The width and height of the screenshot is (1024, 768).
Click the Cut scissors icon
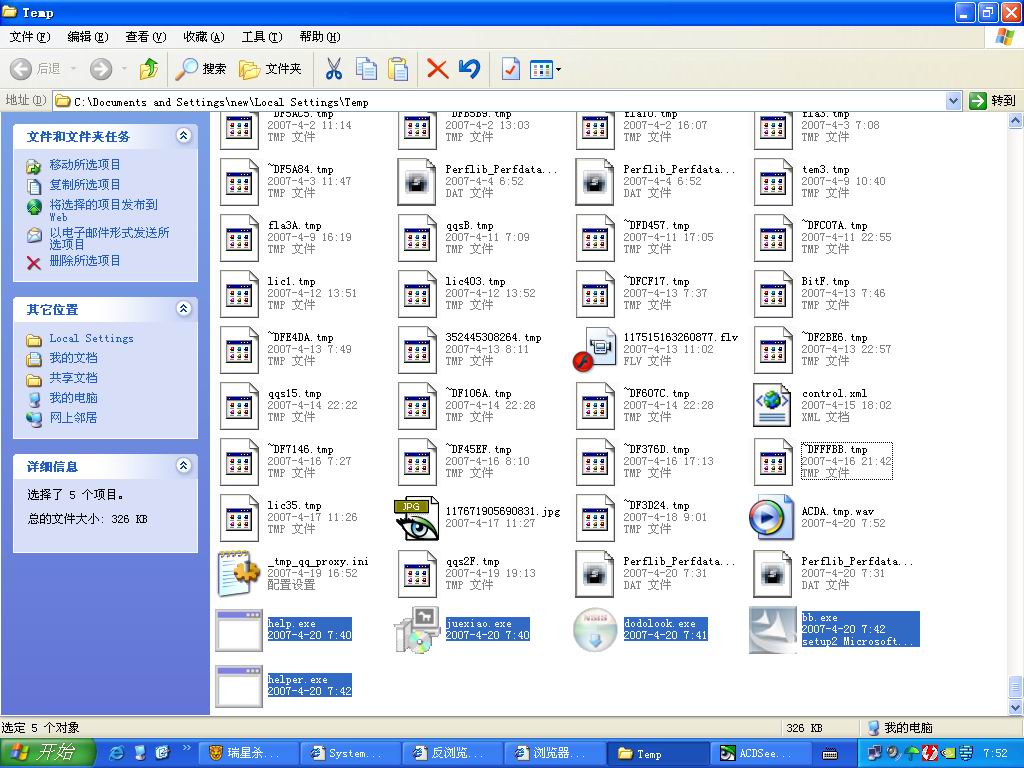point(334,69)
